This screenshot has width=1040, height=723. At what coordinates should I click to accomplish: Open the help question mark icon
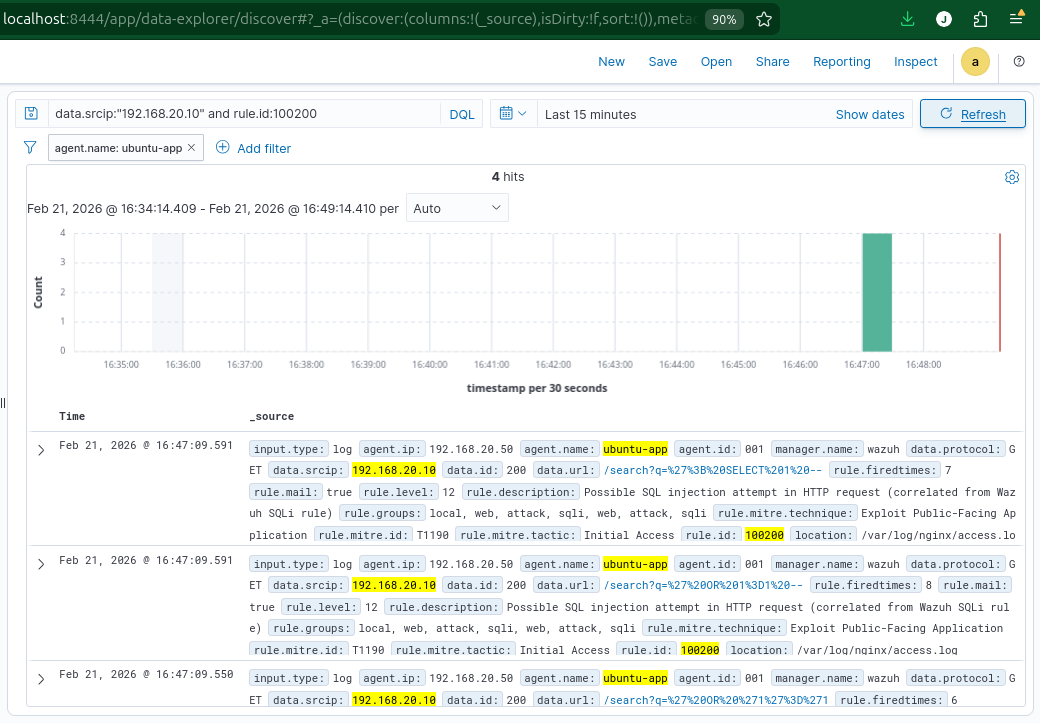1019,62
